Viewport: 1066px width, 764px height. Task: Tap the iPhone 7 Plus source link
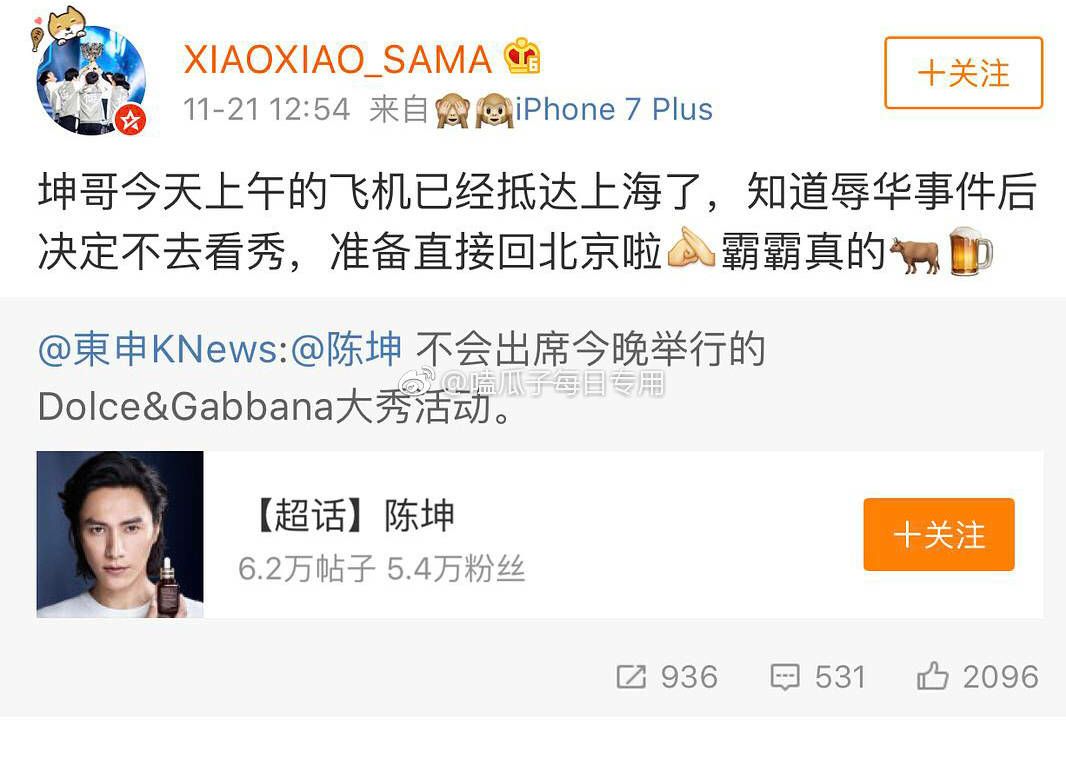pos(613,109)
